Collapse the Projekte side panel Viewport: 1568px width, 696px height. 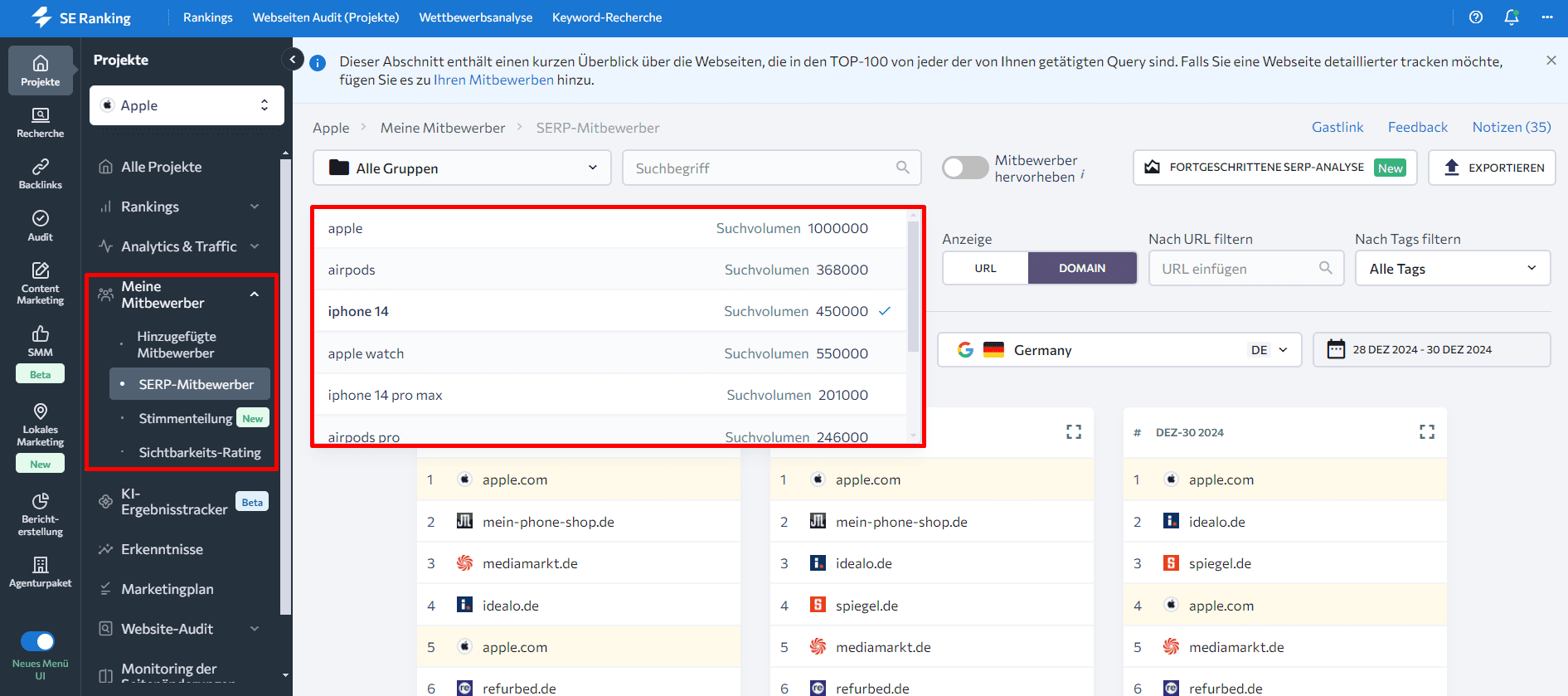click(293, 59)
